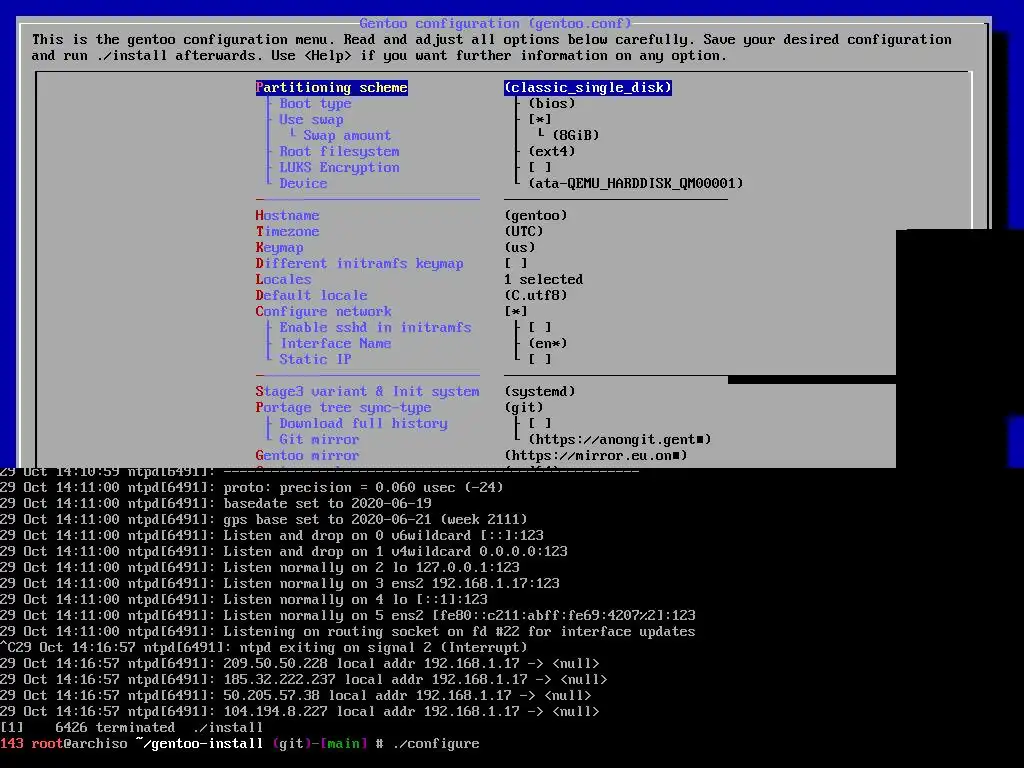Select Download full history entry
This screenshot has height=768, width=1024.
[x=364, y=423]
